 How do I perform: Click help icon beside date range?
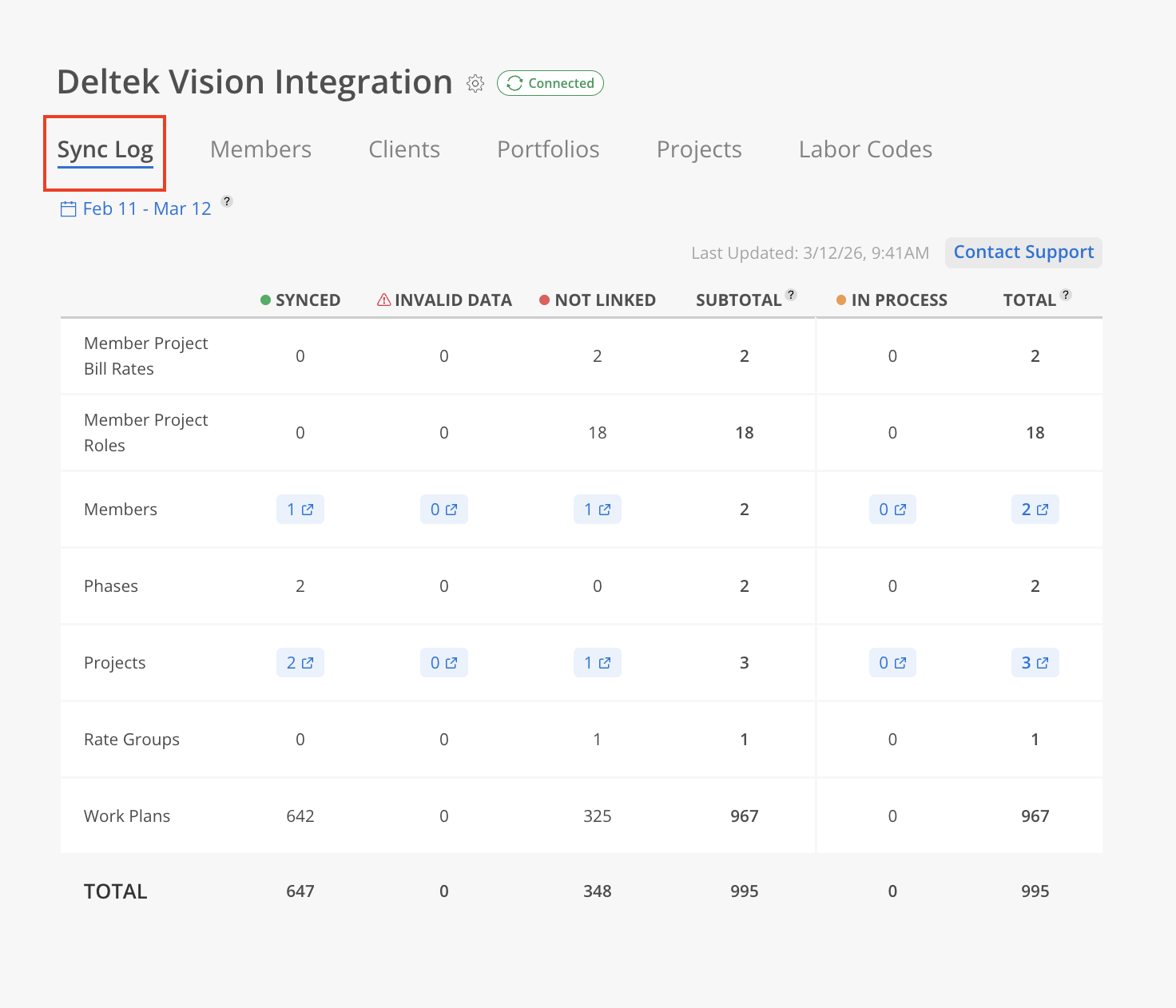point(227,201)
